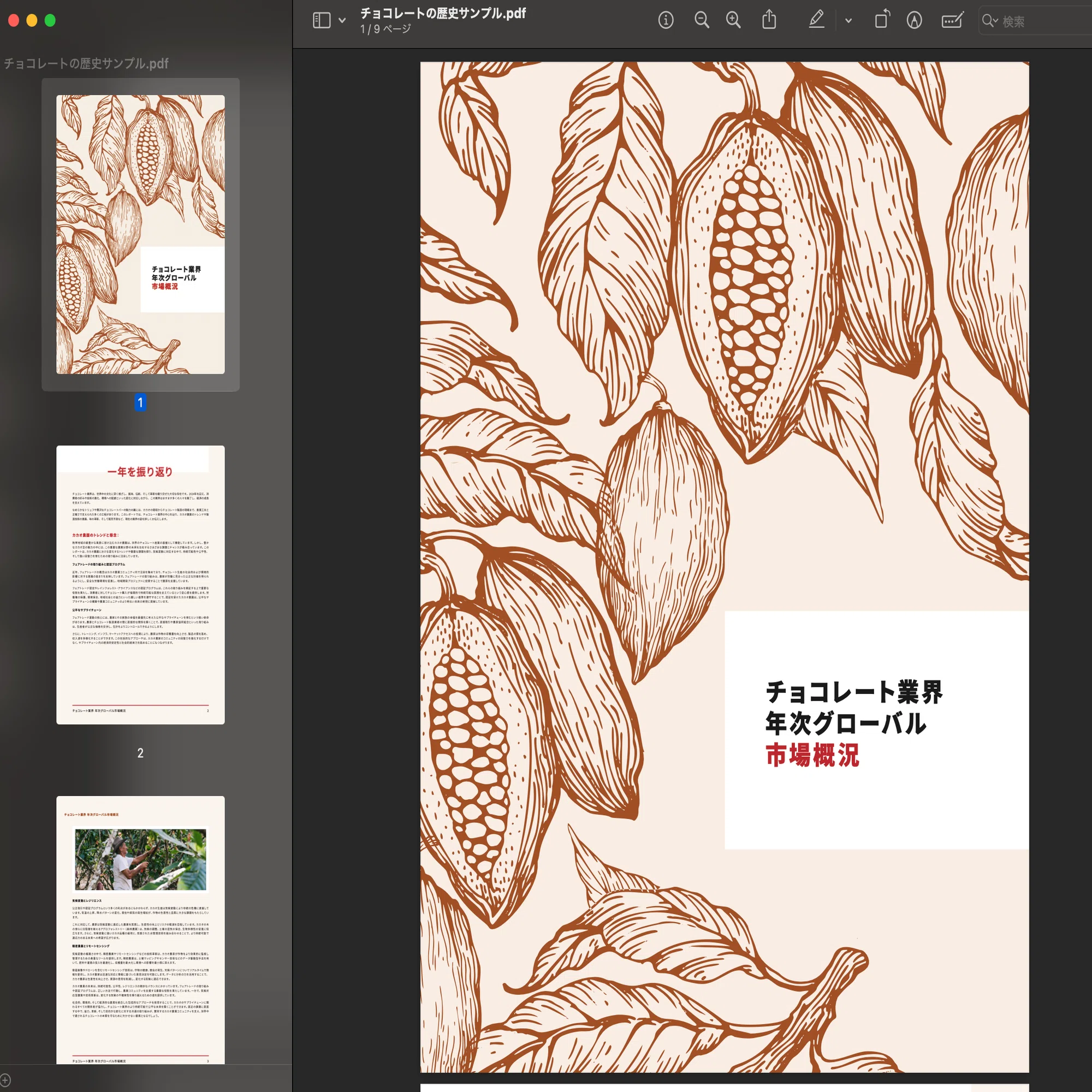Screen dimensions: 1092x1092
Task: Select page 1 thumbnail in sidebar
Action: pyautogui.click(x=140, y=234)
